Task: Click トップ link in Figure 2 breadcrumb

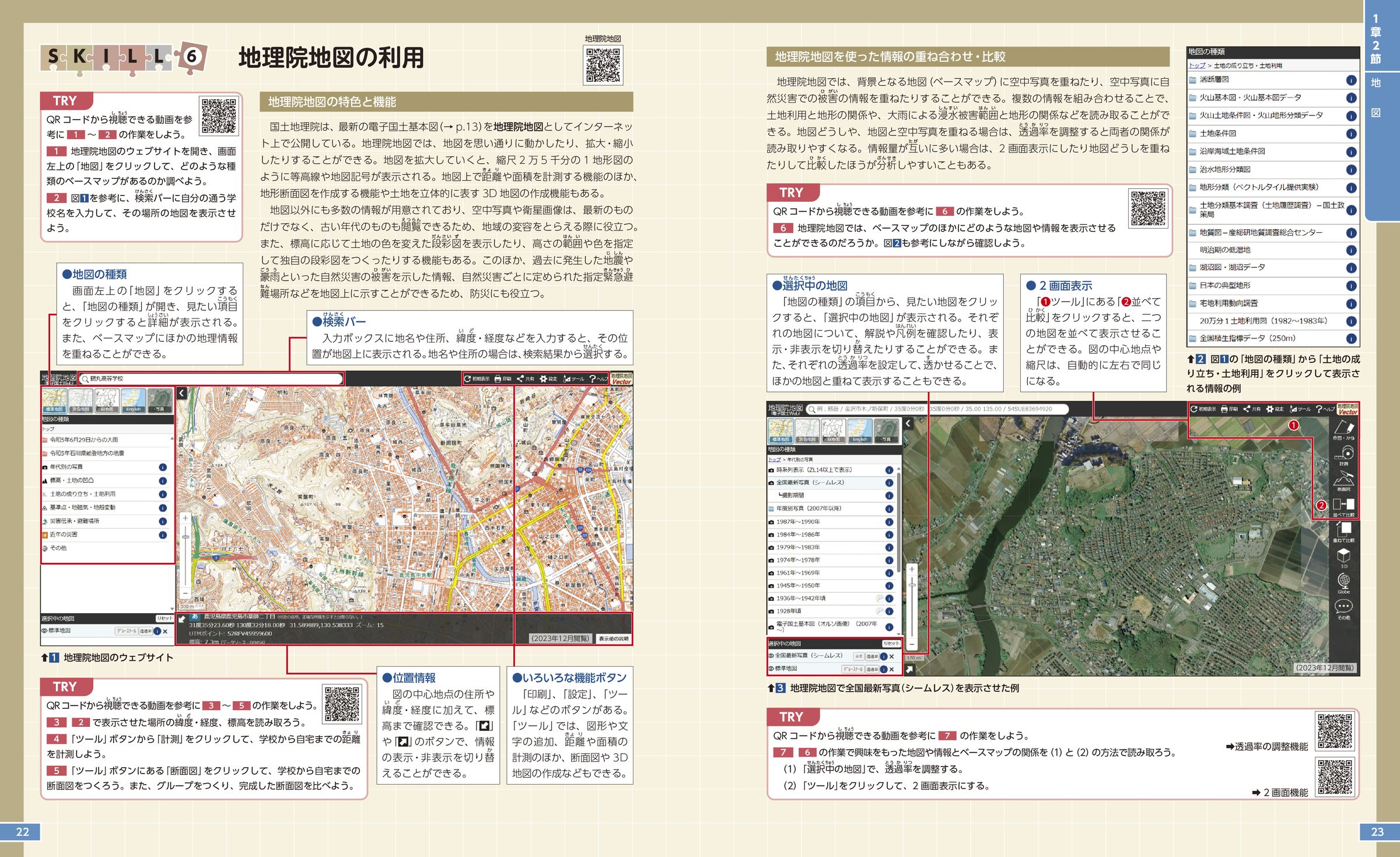Action: pyautogui.click(x=1197, y=66)
